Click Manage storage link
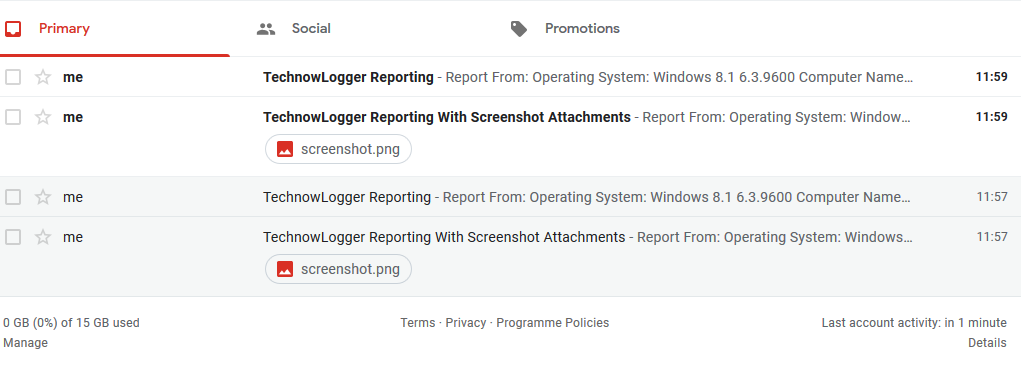Screen dimensions: 1021x385 [25, 343]
